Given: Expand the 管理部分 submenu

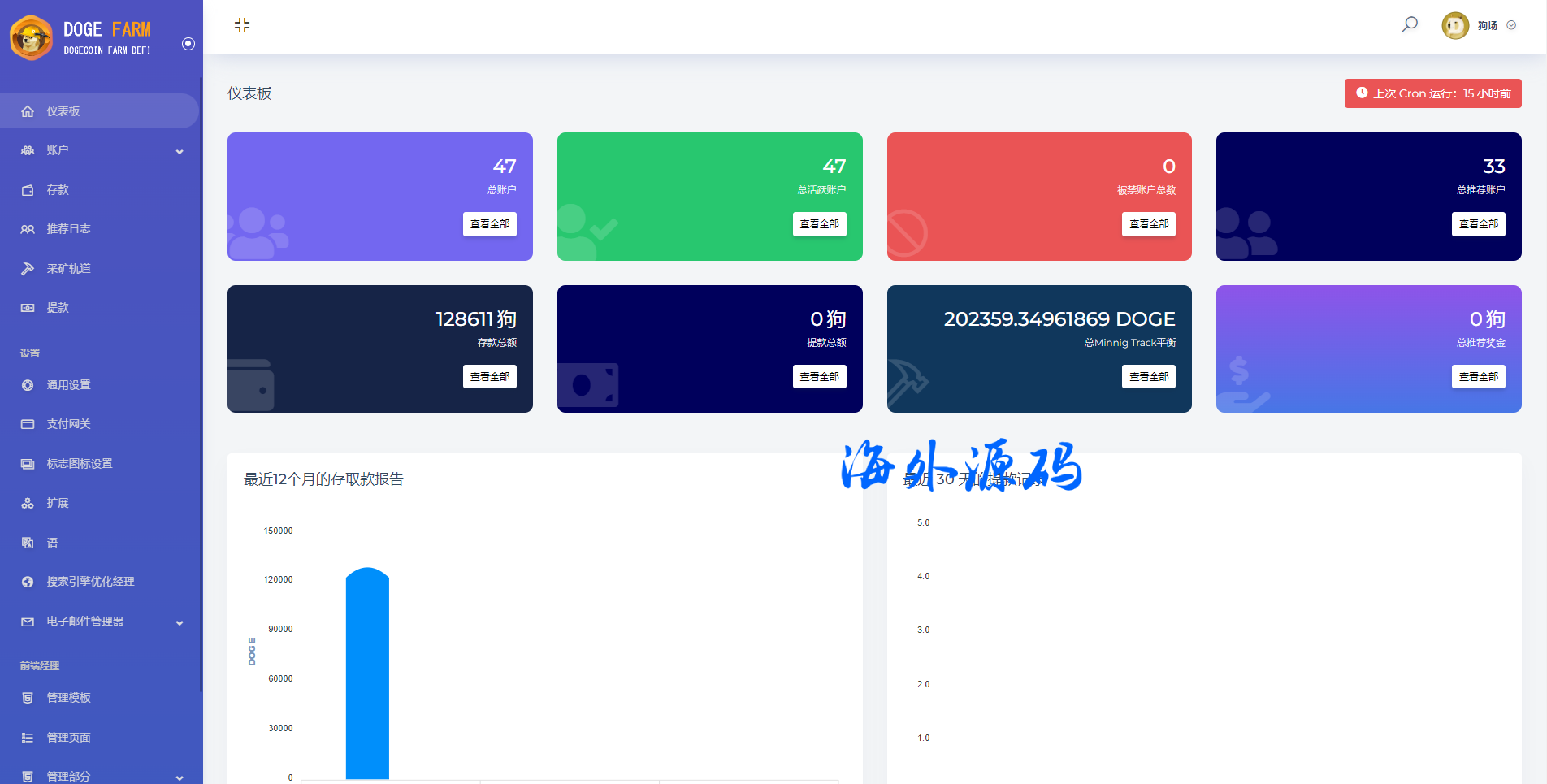Looking at the screenshot, I should click(x=180, y=778).
